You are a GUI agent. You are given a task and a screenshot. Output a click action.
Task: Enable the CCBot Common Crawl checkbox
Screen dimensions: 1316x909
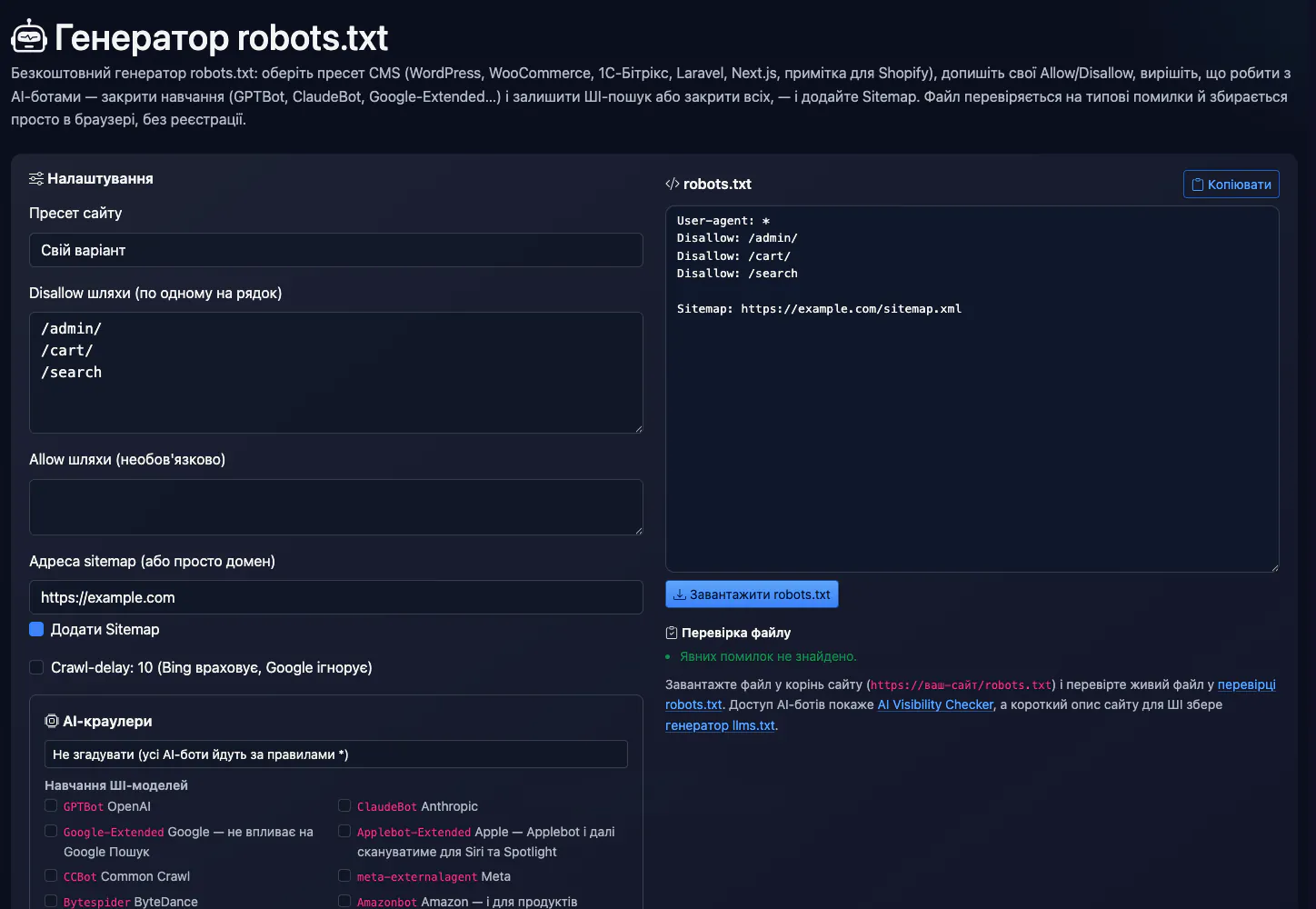click(x=51, y=875)
